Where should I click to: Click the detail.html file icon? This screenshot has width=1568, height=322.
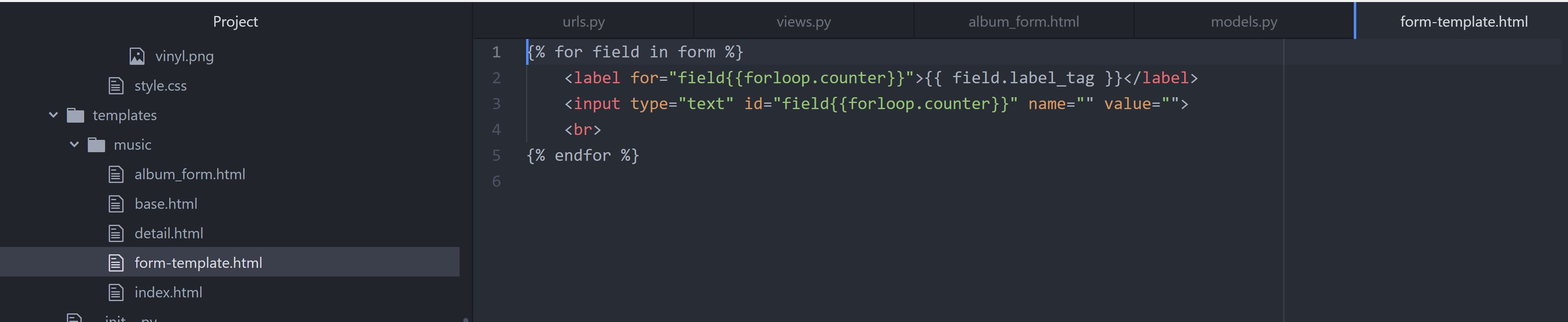click(116, 234)
